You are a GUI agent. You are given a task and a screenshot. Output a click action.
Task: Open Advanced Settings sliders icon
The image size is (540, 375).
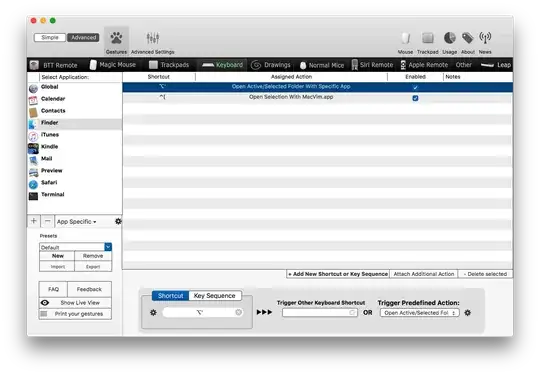click(x=153, y=38)
